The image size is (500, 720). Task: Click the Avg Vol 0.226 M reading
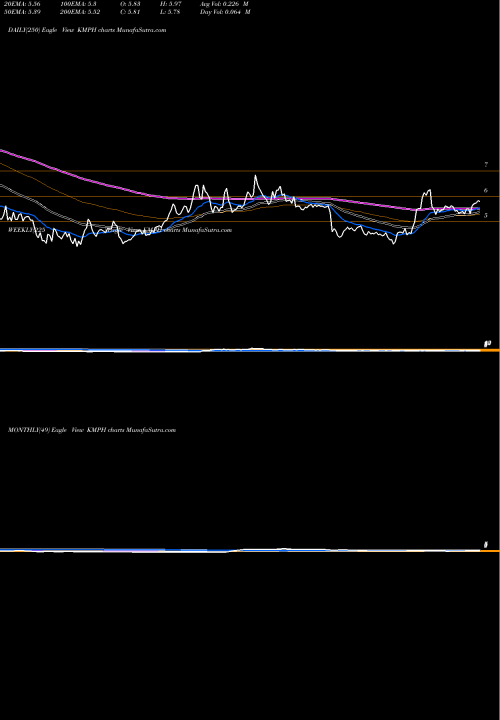coord(225,3)
